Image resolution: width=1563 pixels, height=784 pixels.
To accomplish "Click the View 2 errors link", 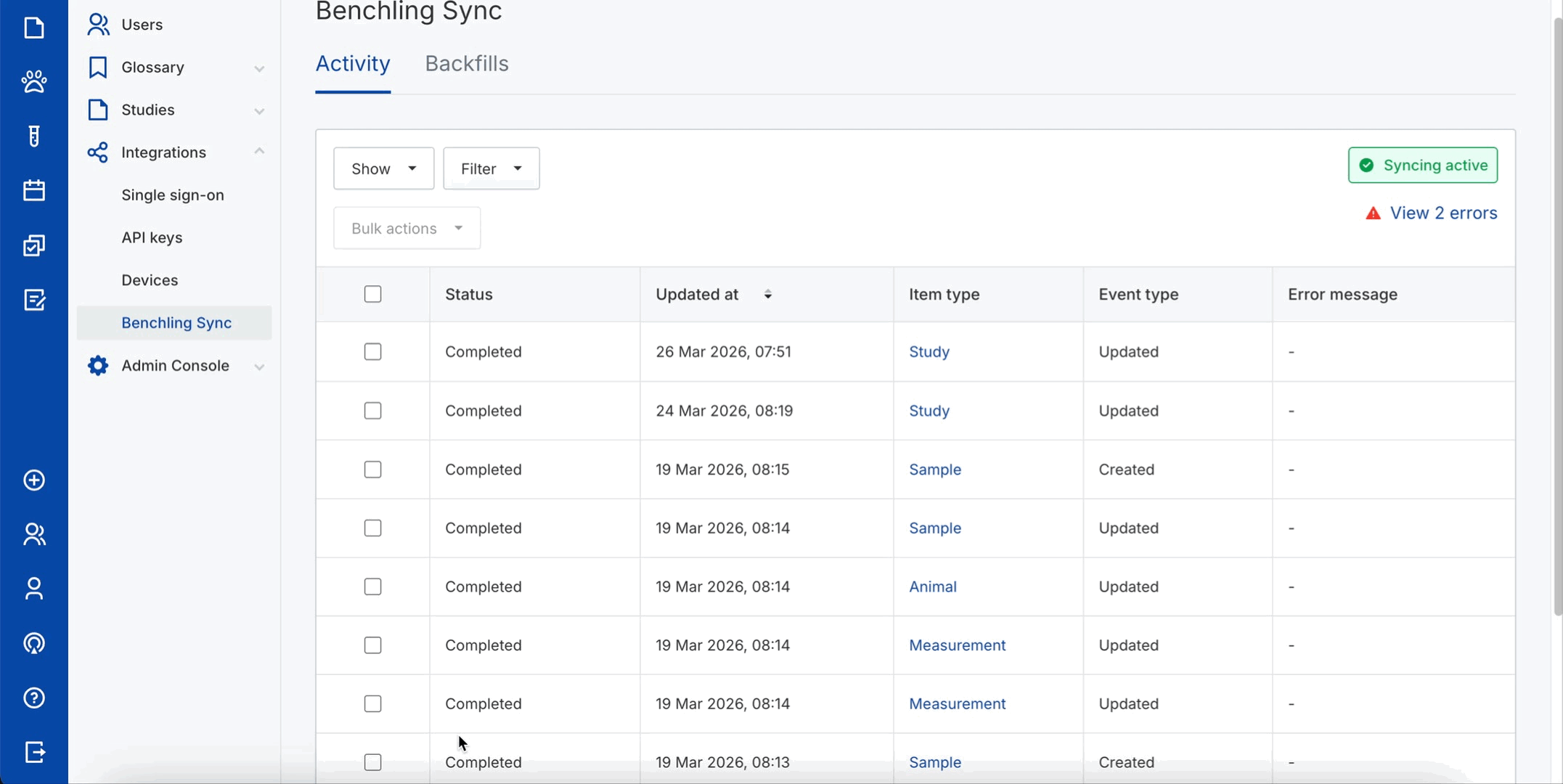I will [1442, 213].
